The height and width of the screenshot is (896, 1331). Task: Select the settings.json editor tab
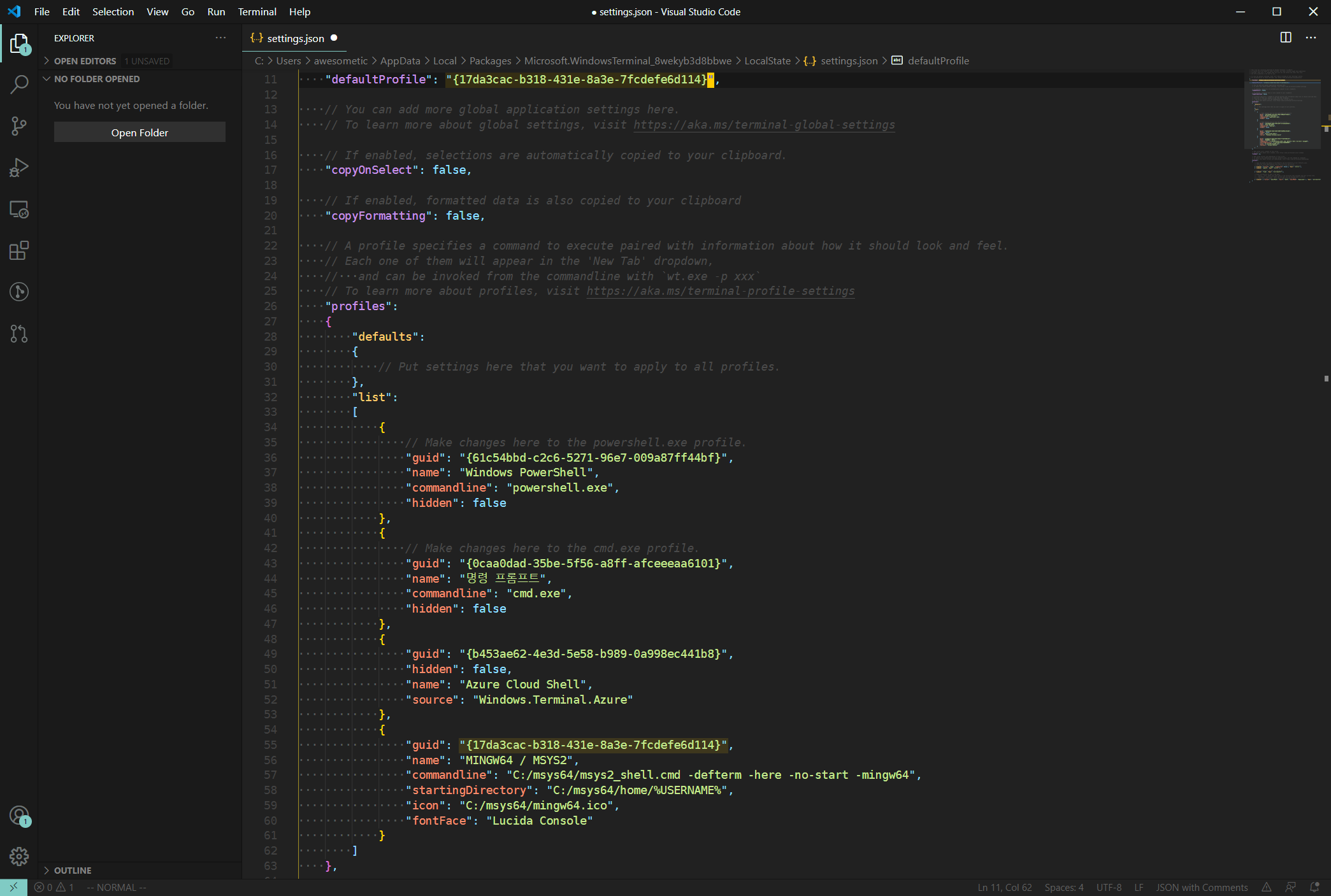tap(295, 38)
